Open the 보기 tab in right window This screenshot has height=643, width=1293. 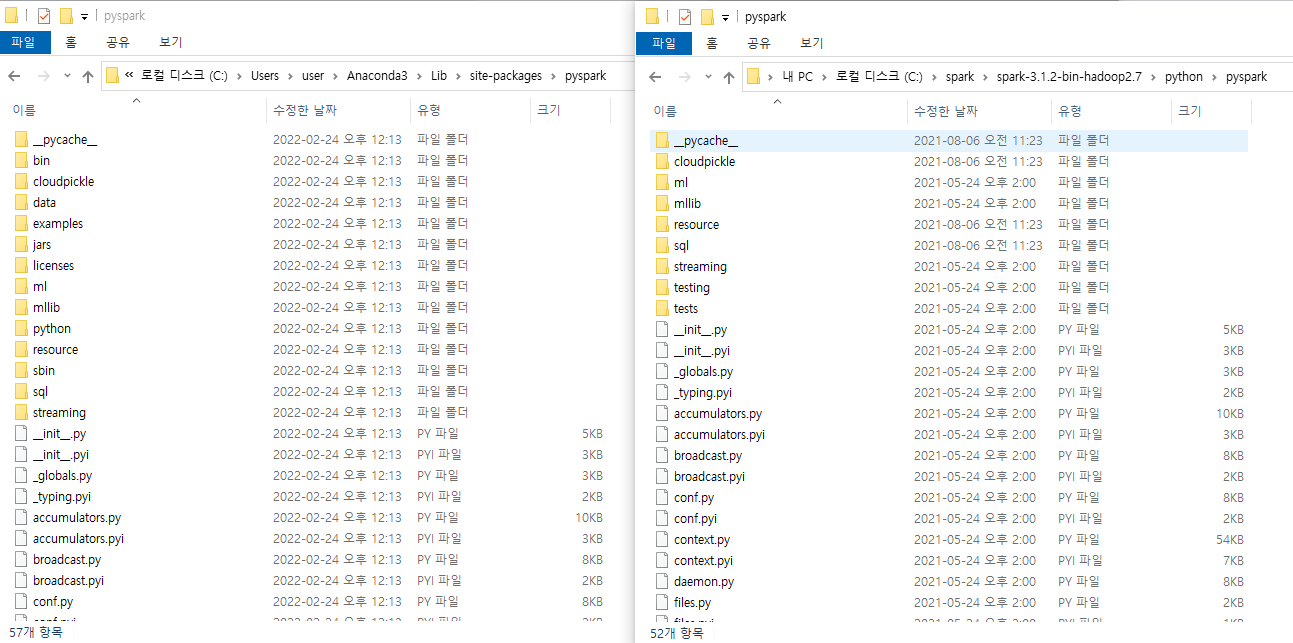click(811, 43)
